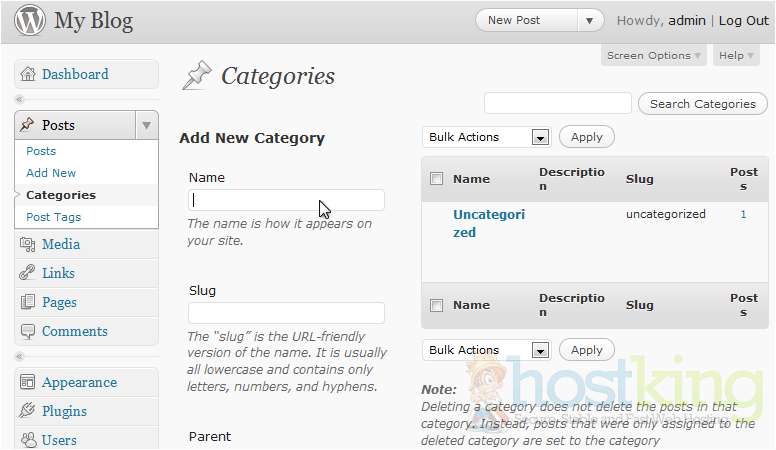Click into the Slug text field
The width and height of the screenshot is (776, 450).
pyautogui.click(x=286, y=313)
